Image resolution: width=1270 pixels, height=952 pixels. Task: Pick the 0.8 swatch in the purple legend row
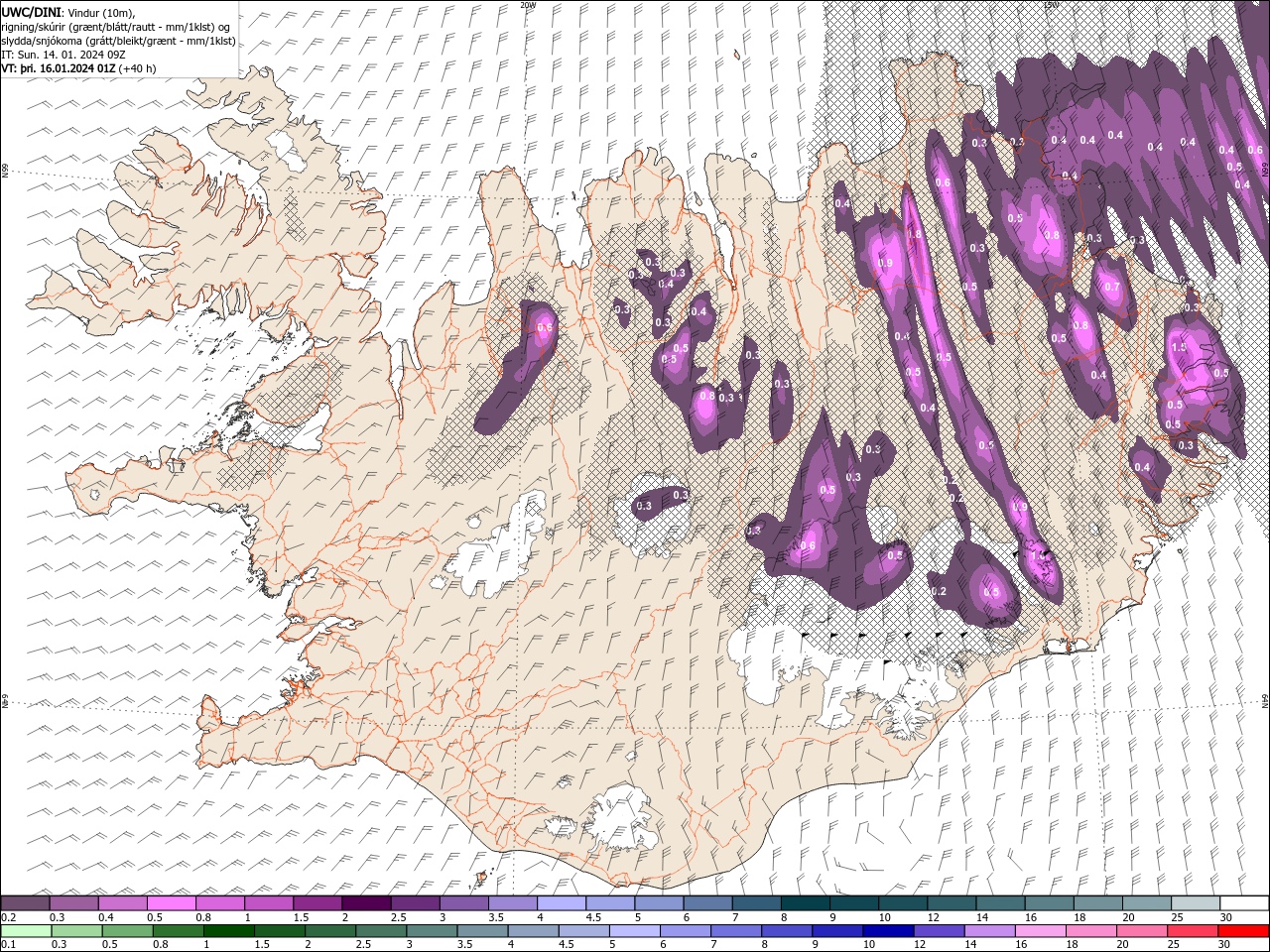(x=219, y=903)
